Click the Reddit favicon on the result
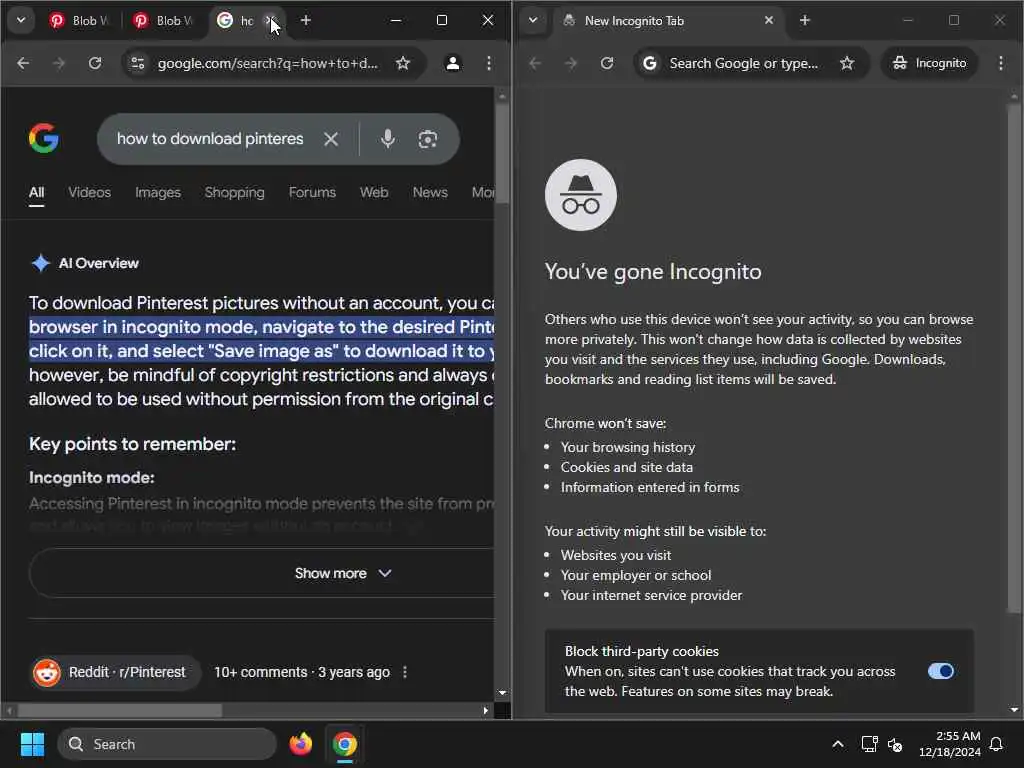This screenshot has height=768, width=1024. click(47, 673)
